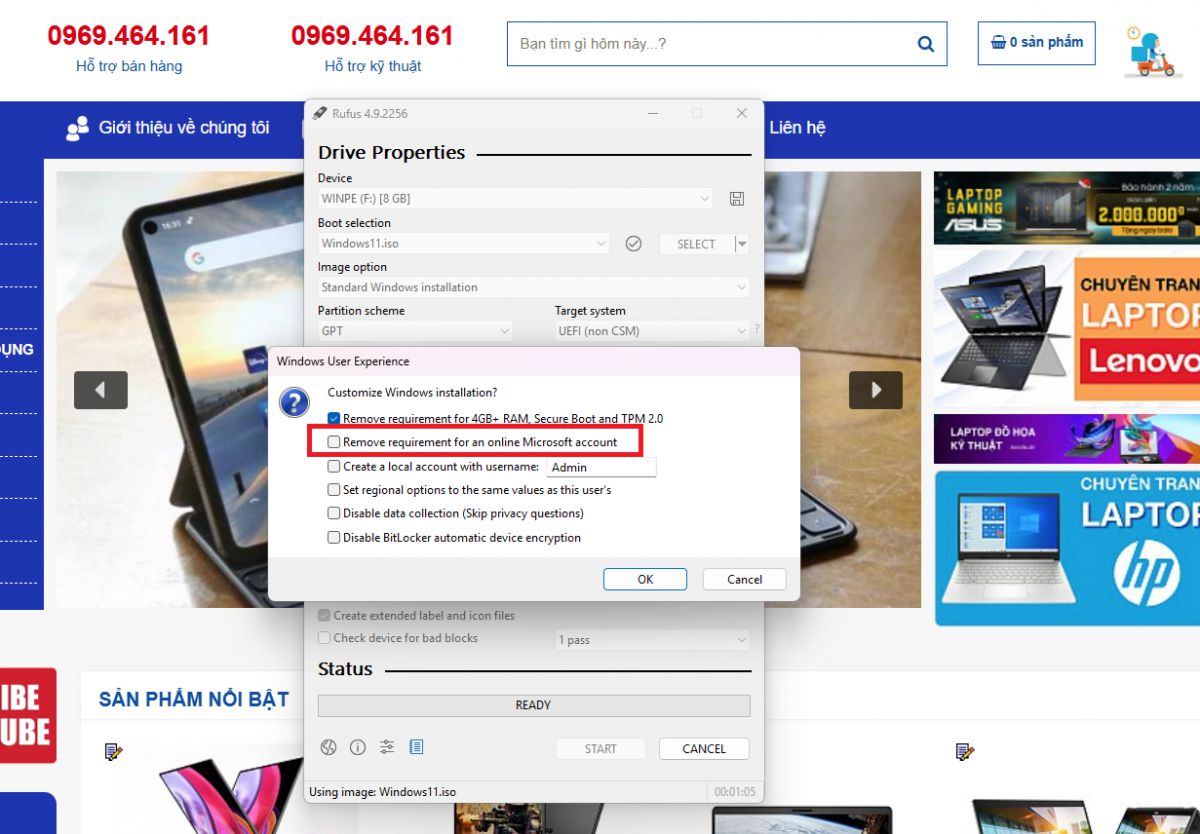Screen dimensions: 1200x834
Task: Check Disable BitLocker automatic device encryption
Action: 334,538
